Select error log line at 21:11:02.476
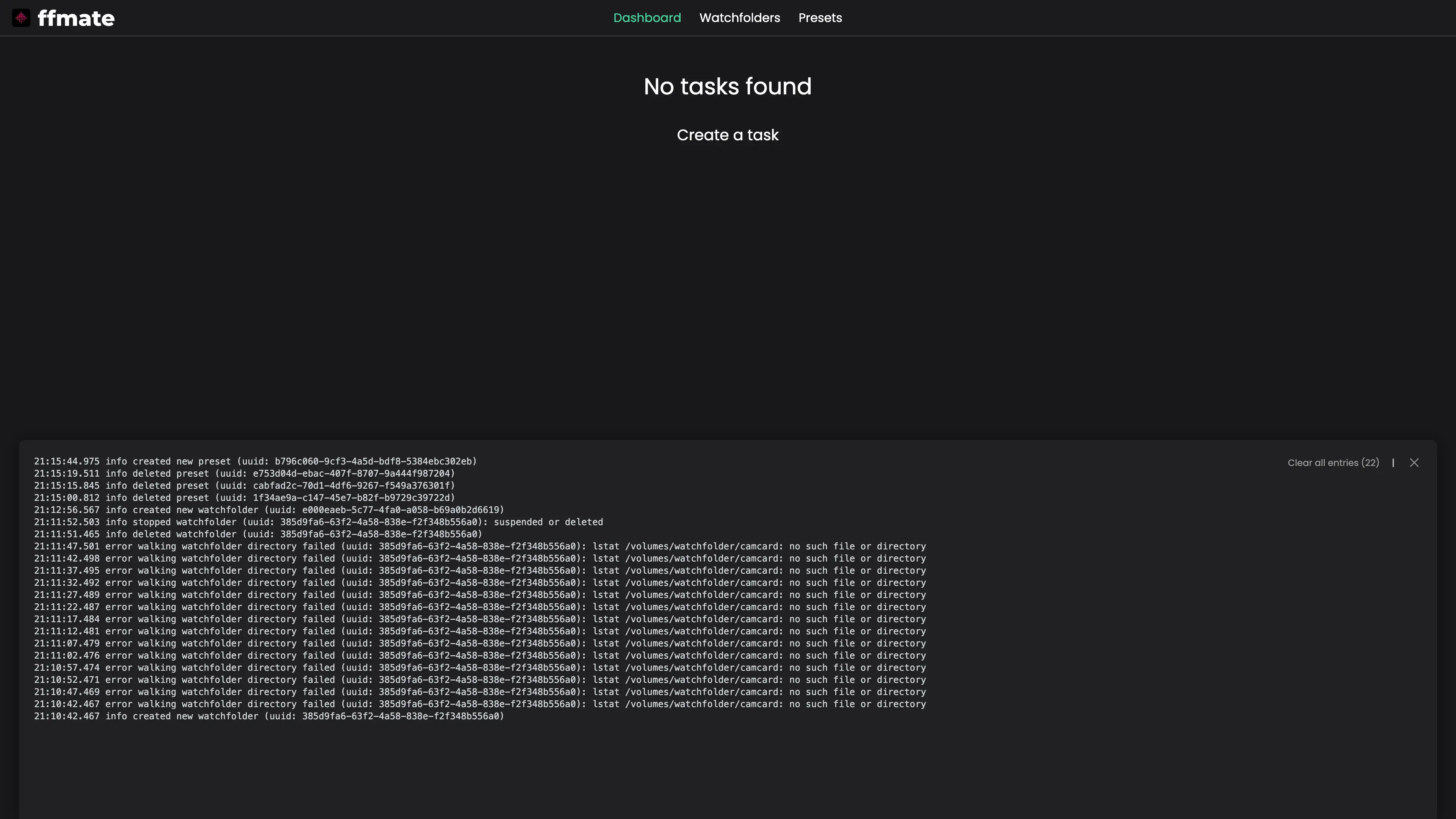 tap(480, 656)
